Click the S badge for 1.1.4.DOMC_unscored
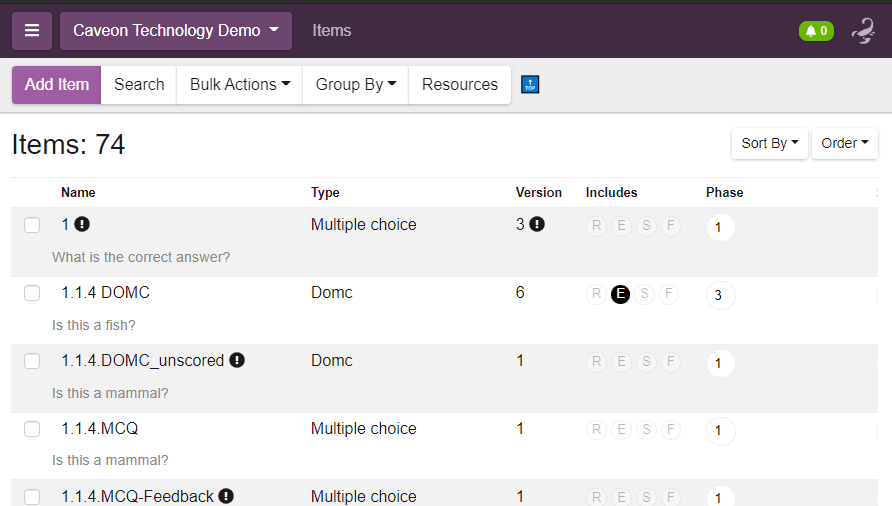Viewport: 892px width, 506px height. (646, 362)
